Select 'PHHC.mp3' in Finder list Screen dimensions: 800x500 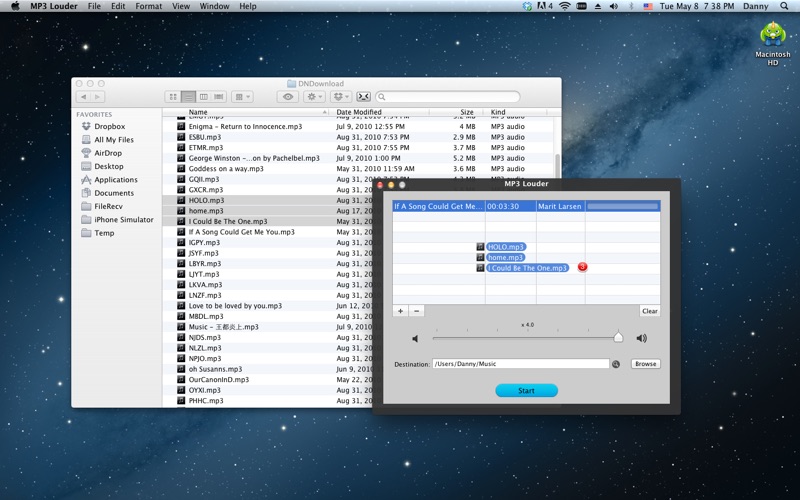[206, 401]
